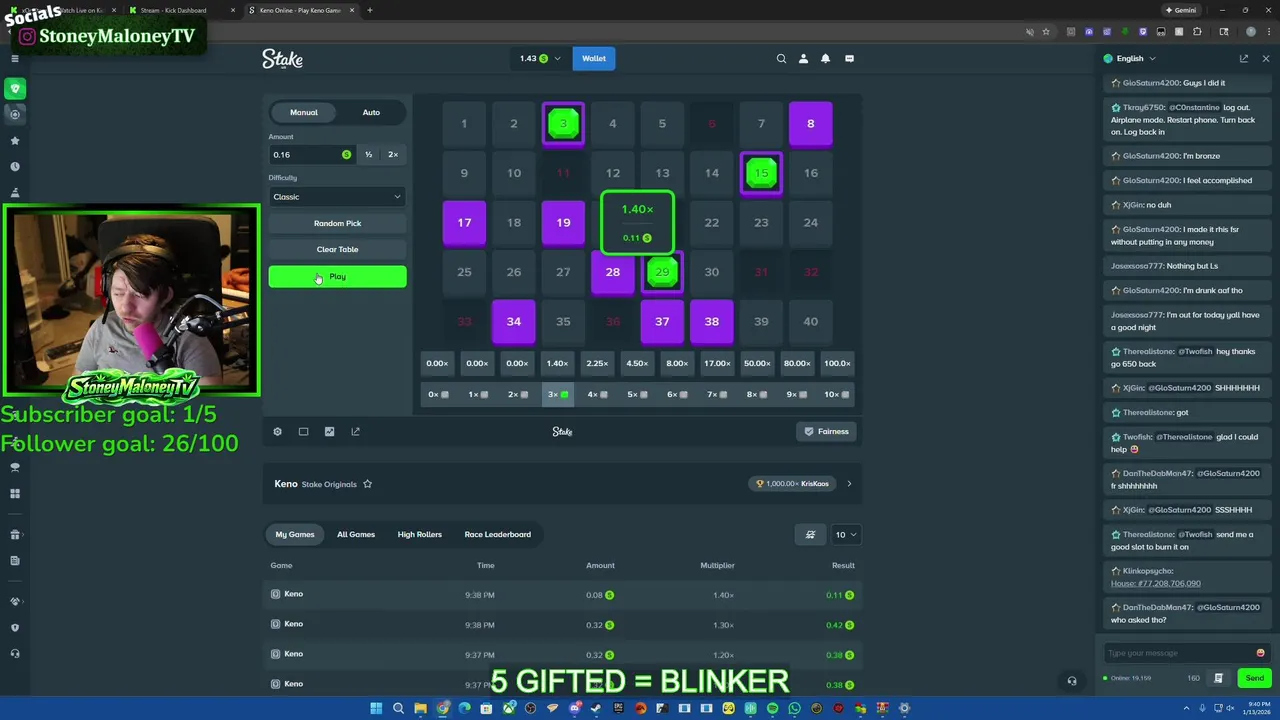Click Random Pick button
This screenshot has width=1280, height=720.
[x=337, y=224]
